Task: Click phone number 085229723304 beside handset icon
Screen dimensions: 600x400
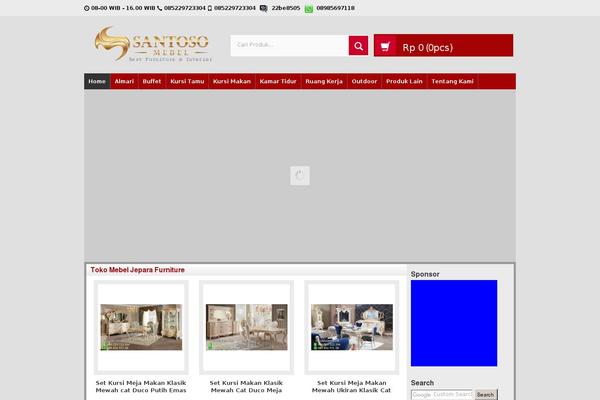Action: pos(184,8)
